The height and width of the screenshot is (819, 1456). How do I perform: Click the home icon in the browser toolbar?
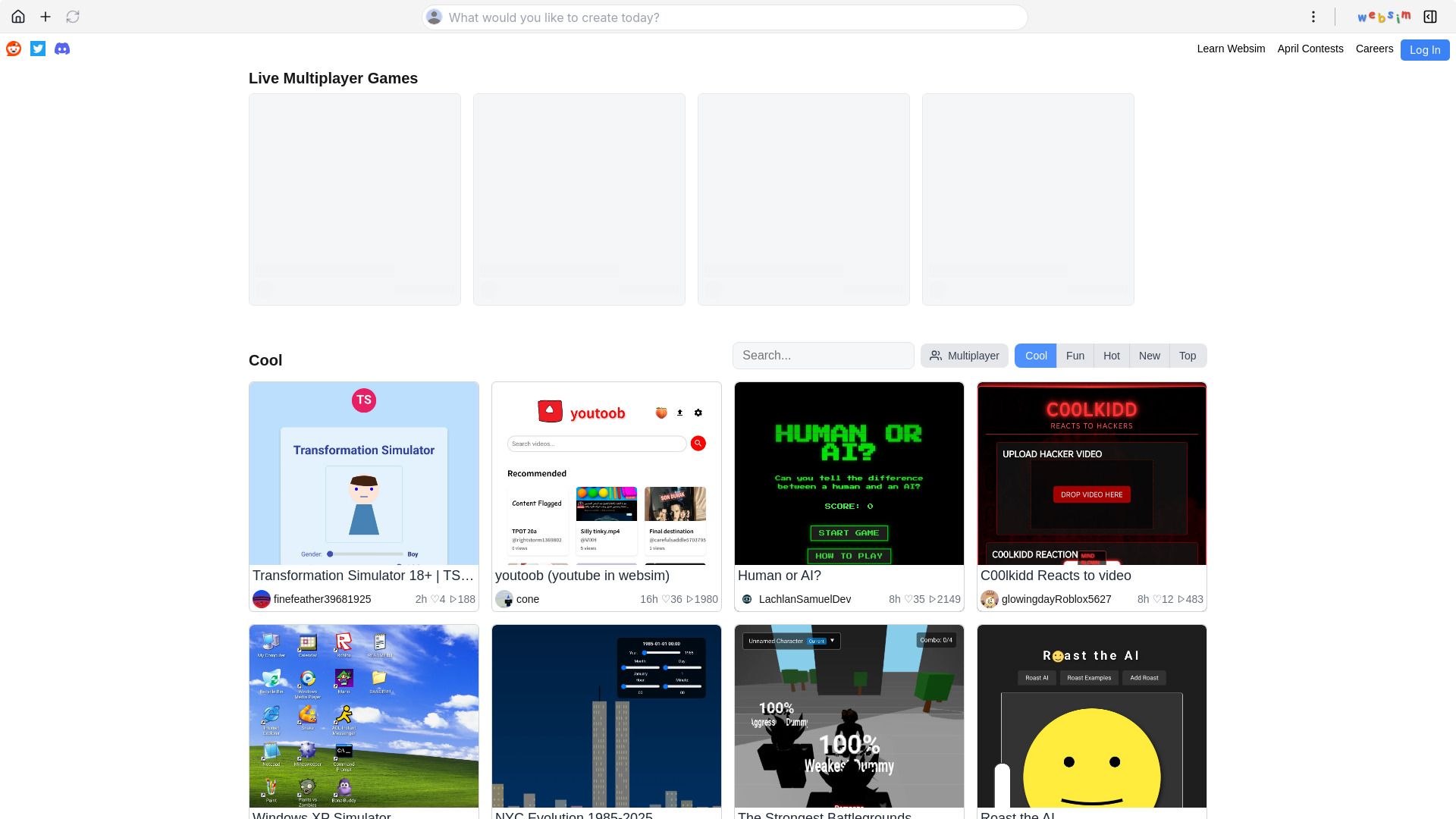pos(18,16)
